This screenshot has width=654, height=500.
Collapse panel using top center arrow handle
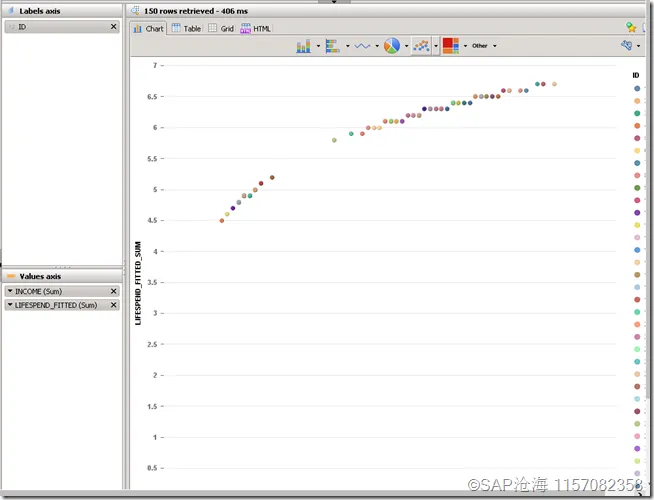pyautogui.click(x=334, y=2)
